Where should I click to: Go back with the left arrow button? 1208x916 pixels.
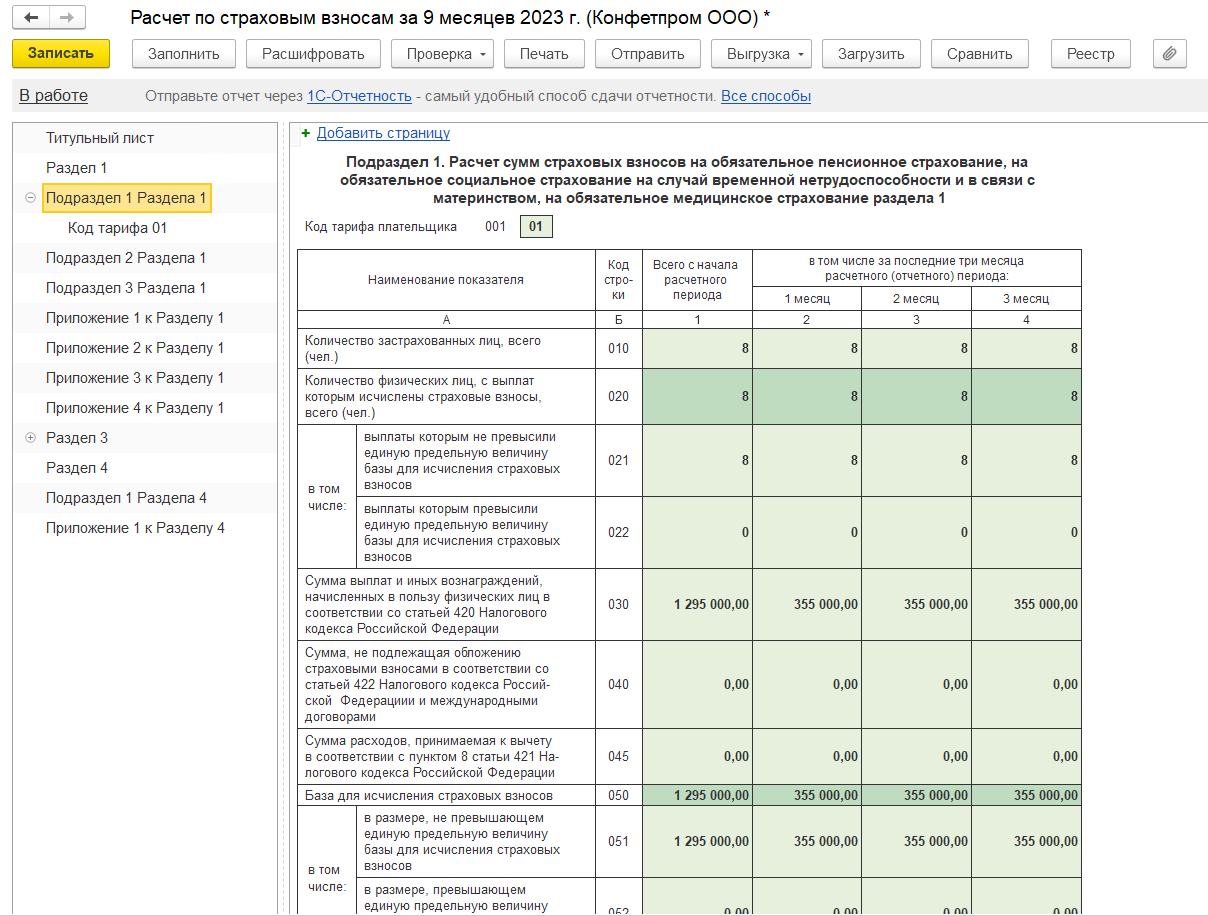(x=31, y=18)
